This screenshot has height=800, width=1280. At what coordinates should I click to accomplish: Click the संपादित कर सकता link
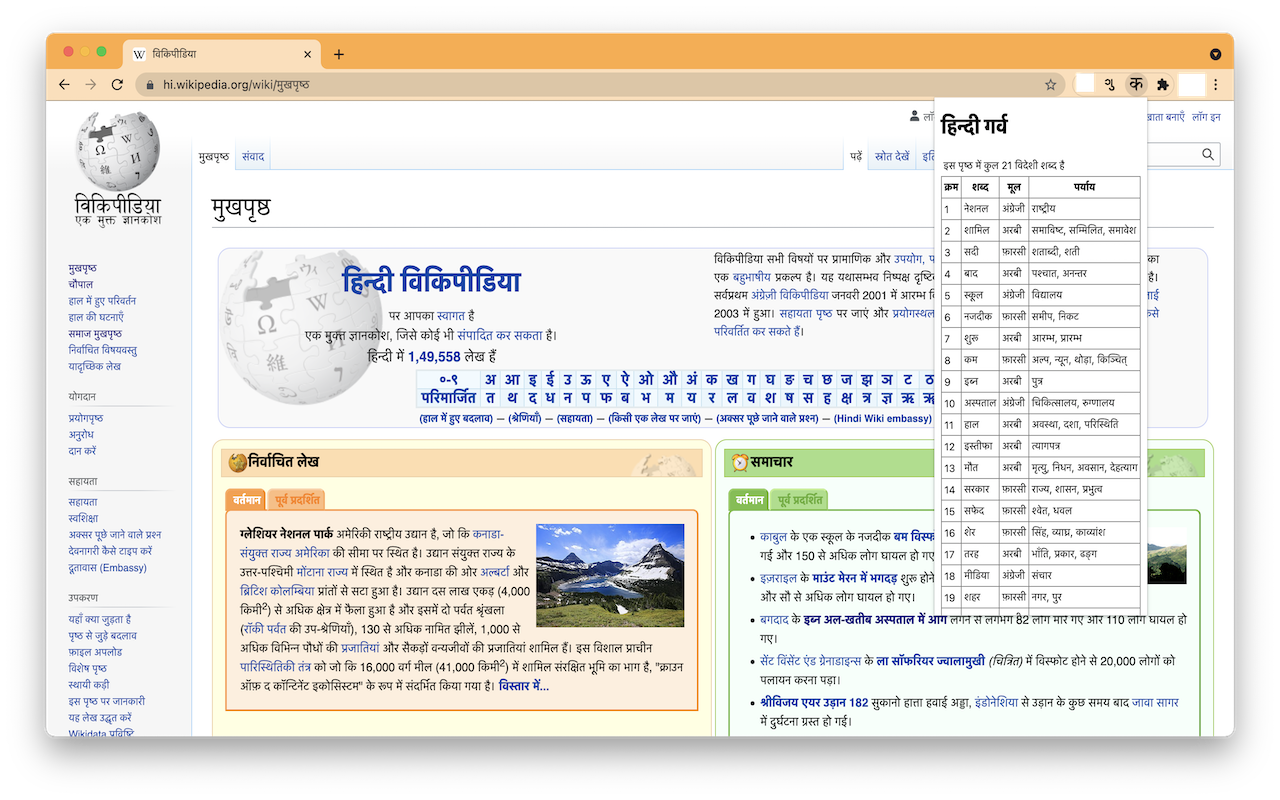[501, 335]
